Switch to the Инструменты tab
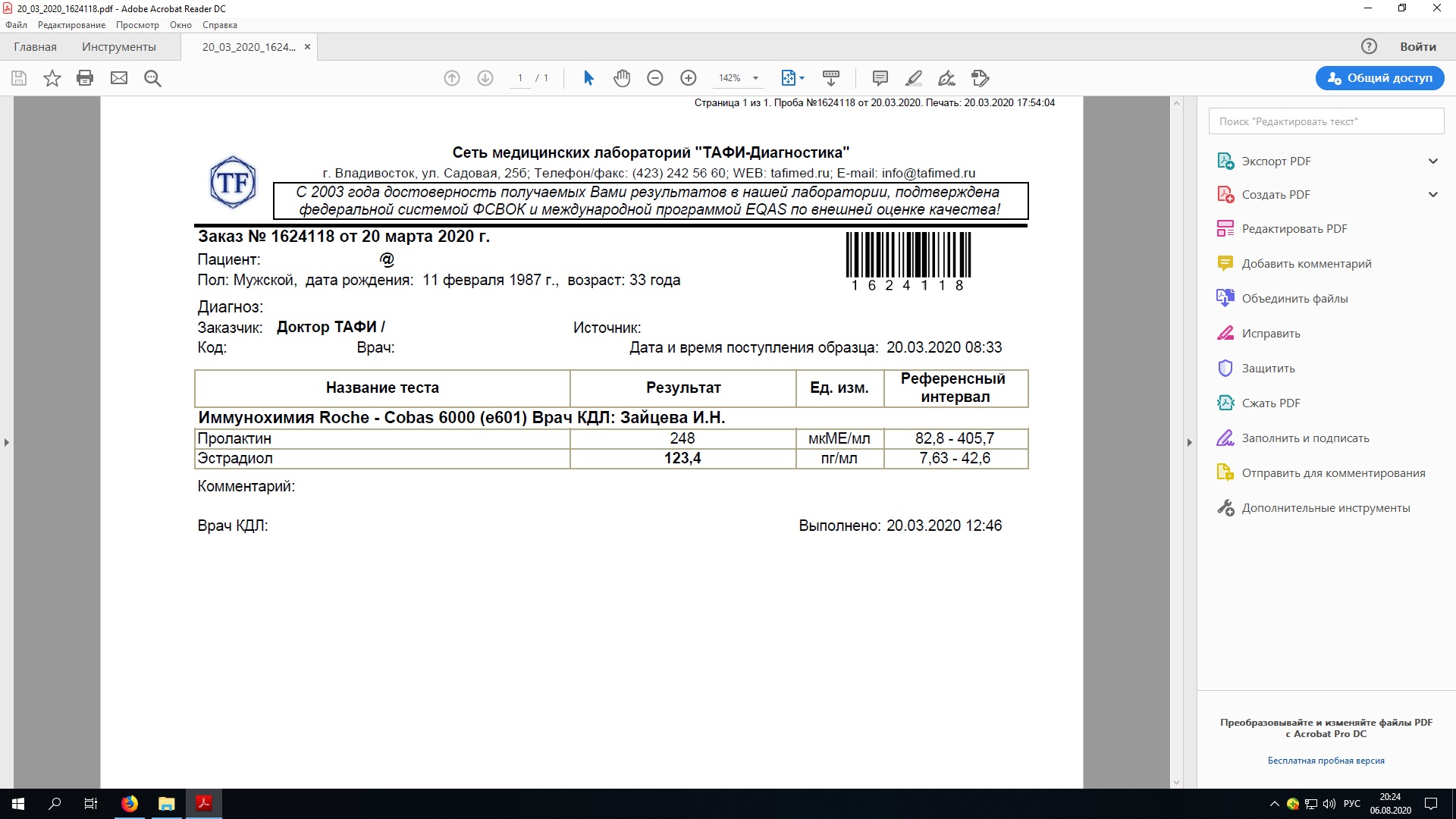Image resolution: width=1456 pixels, height=819 pixels. tap(119, 47)
